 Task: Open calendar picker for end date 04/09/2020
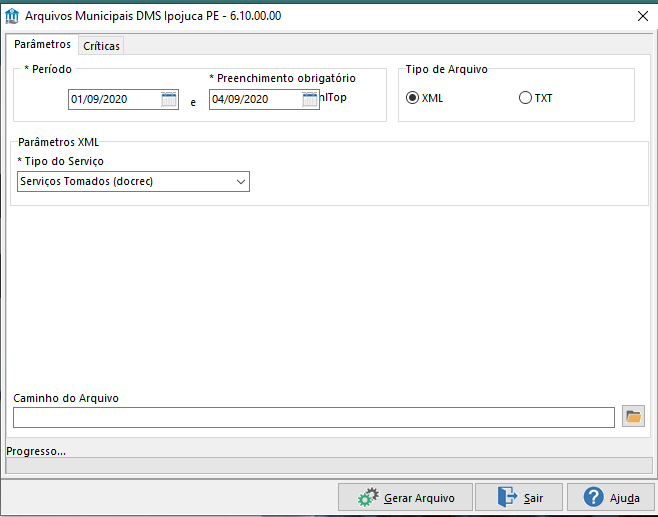[x=310, y=99]
